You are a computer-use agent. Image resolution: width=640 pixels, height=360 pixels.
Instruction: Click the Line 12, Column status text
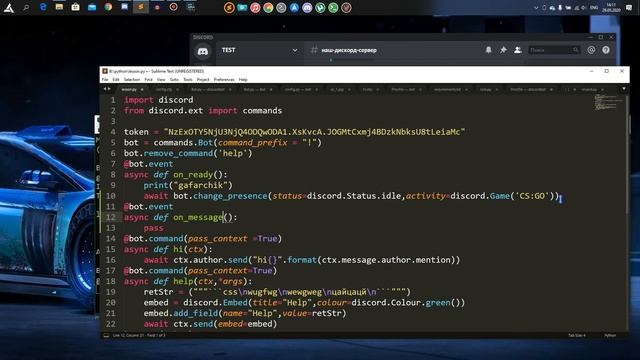coord(139,336)
